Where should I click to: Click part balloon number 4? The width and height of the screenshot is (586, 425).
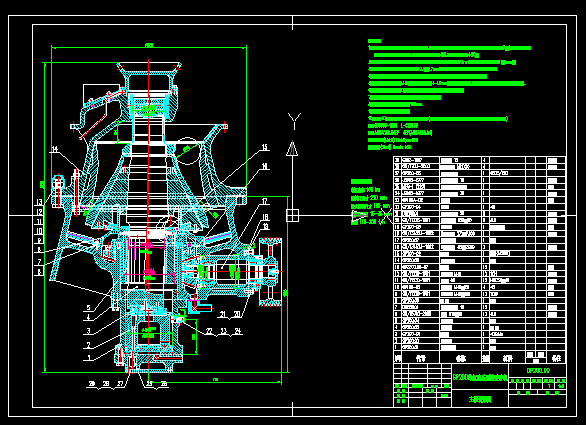point(89,317)
